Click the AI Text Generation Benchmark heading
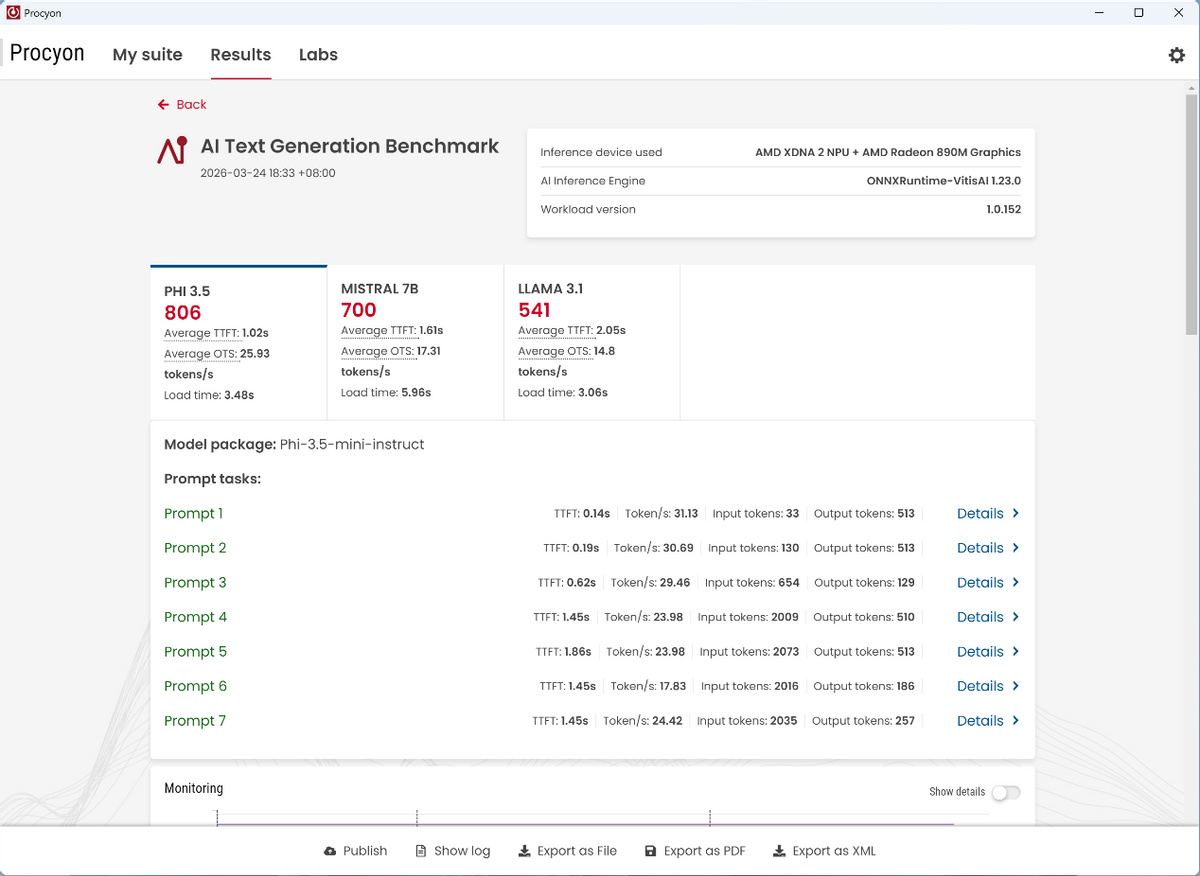This screenshot has width=1200, height=876. pyautogui.click(x=350, y=146)
